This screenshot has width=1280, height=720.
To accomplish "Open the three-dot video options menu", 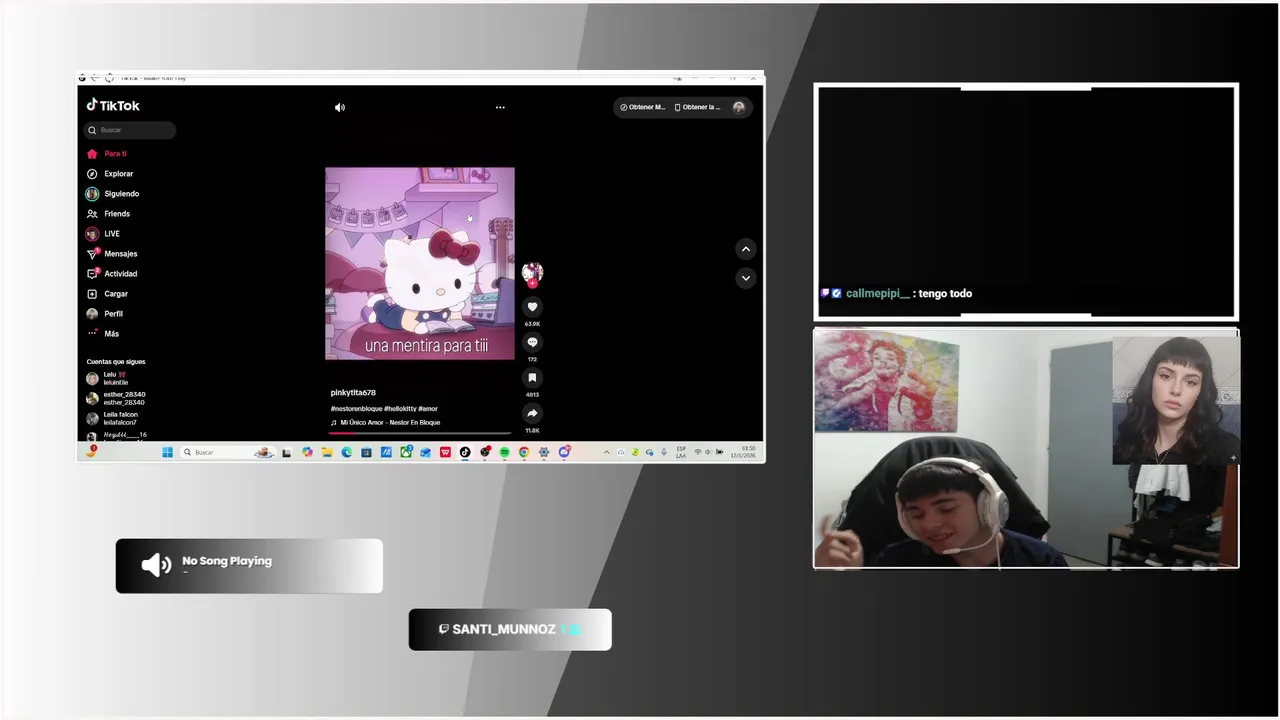I will tap(500, 107).
